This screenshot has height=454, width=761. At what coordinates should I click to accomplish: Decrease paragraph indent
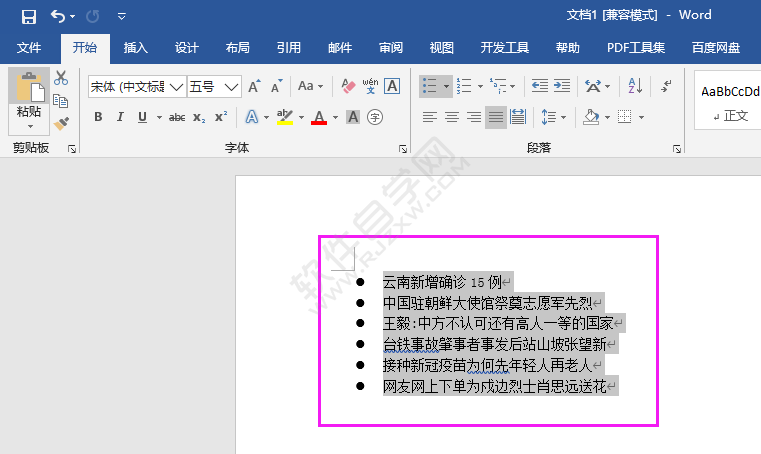pos(540,86)
